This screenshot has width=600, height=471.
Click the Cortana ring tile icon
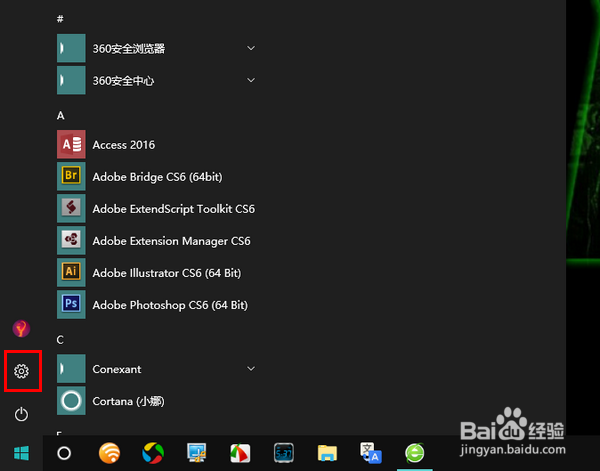pyautogui.click(x=71, y=401)
